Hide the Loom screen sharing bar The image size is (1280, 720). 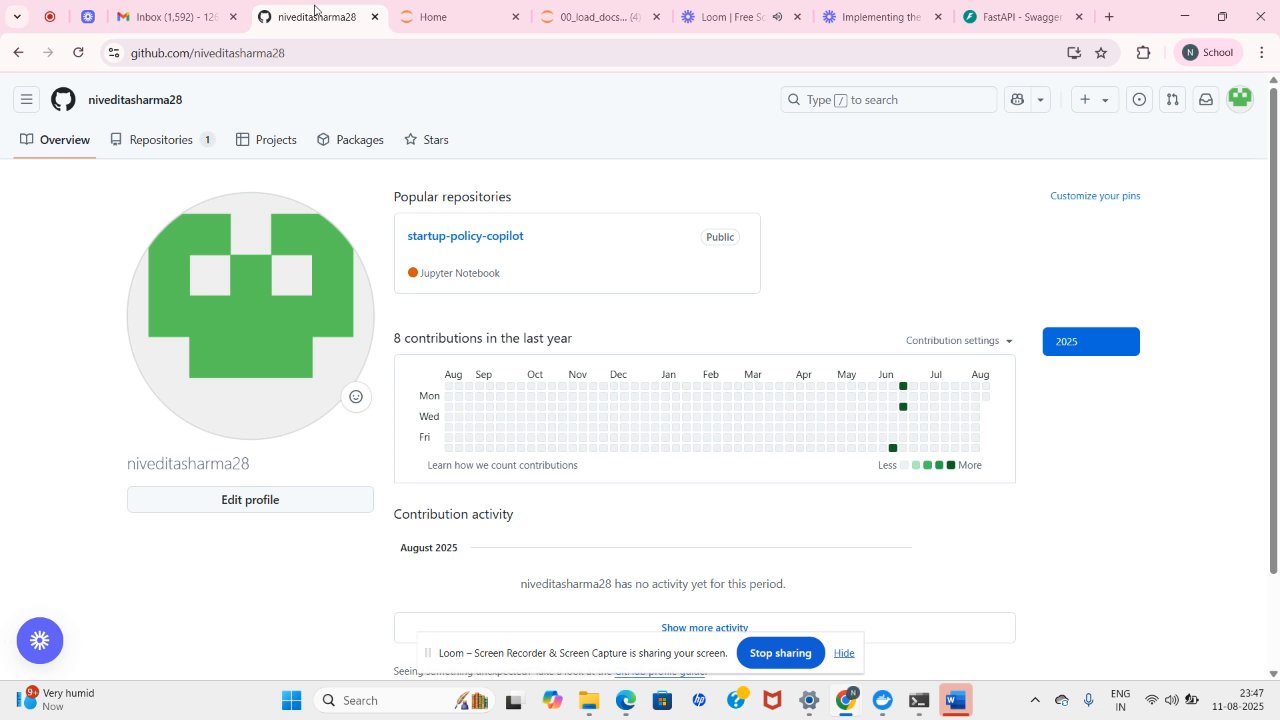[x=844, y=653]
